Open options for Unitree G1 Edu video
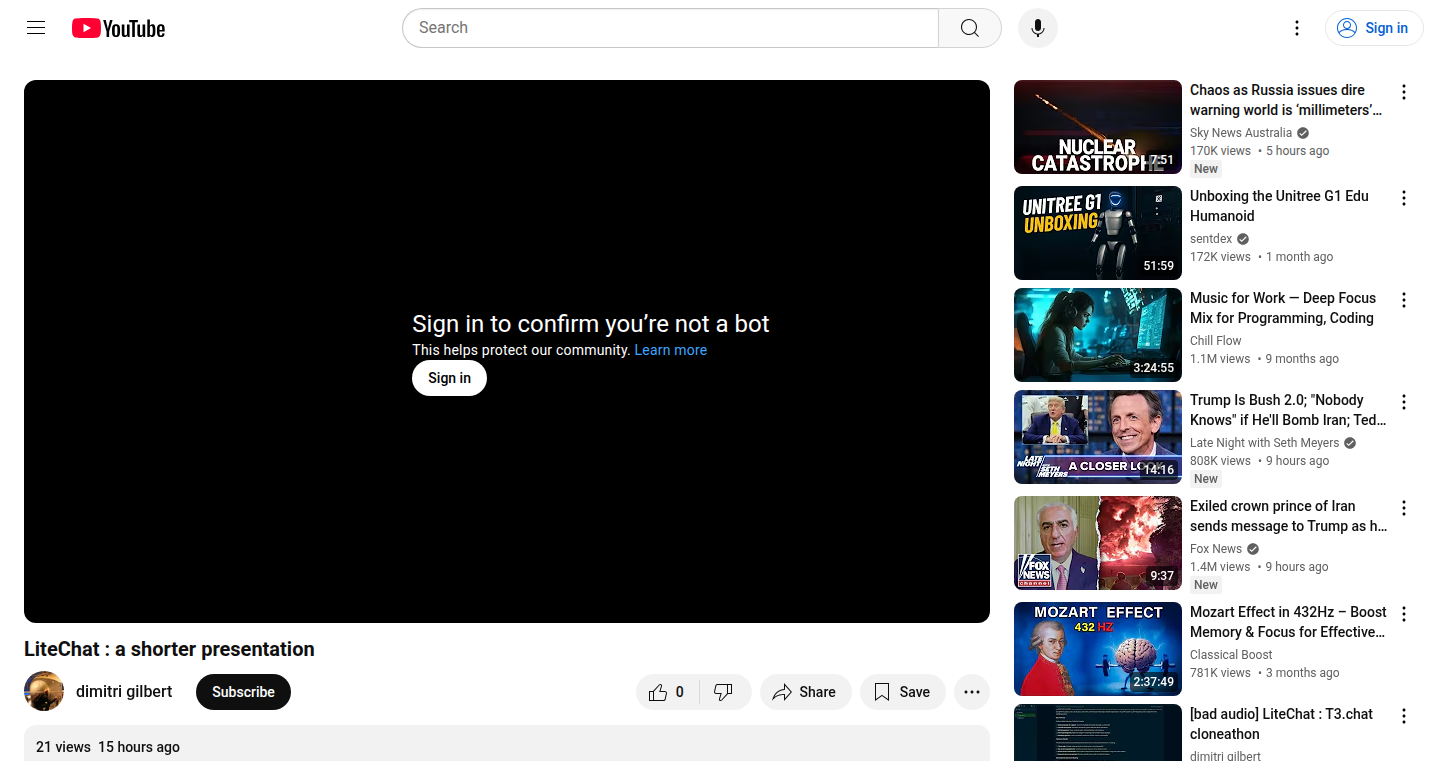Image resolution: width=1440 pixels, height=761 pixels. [x=1404, y=198]
